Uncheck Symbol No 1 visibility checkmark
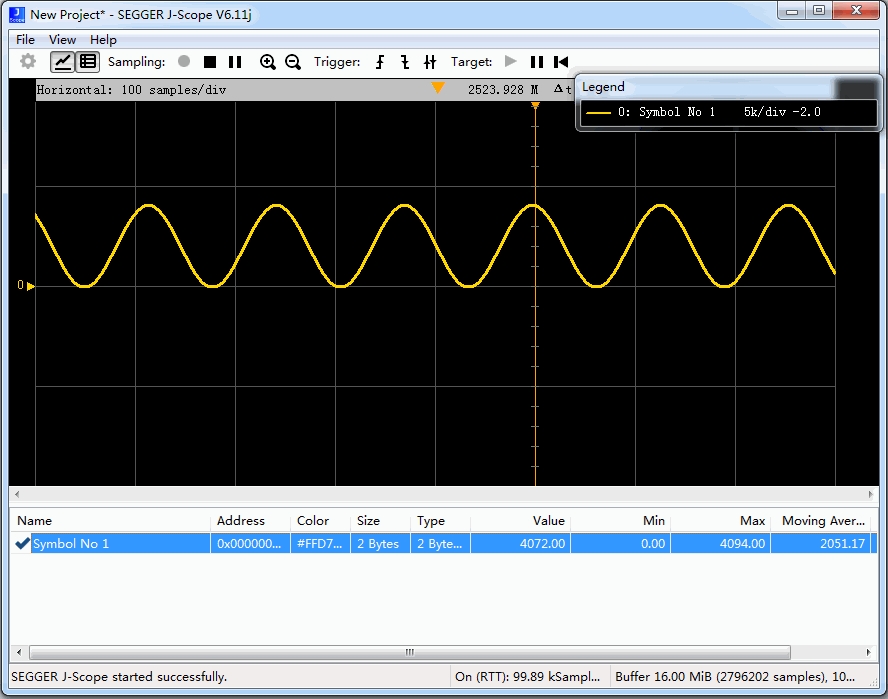 coord(23,543)
